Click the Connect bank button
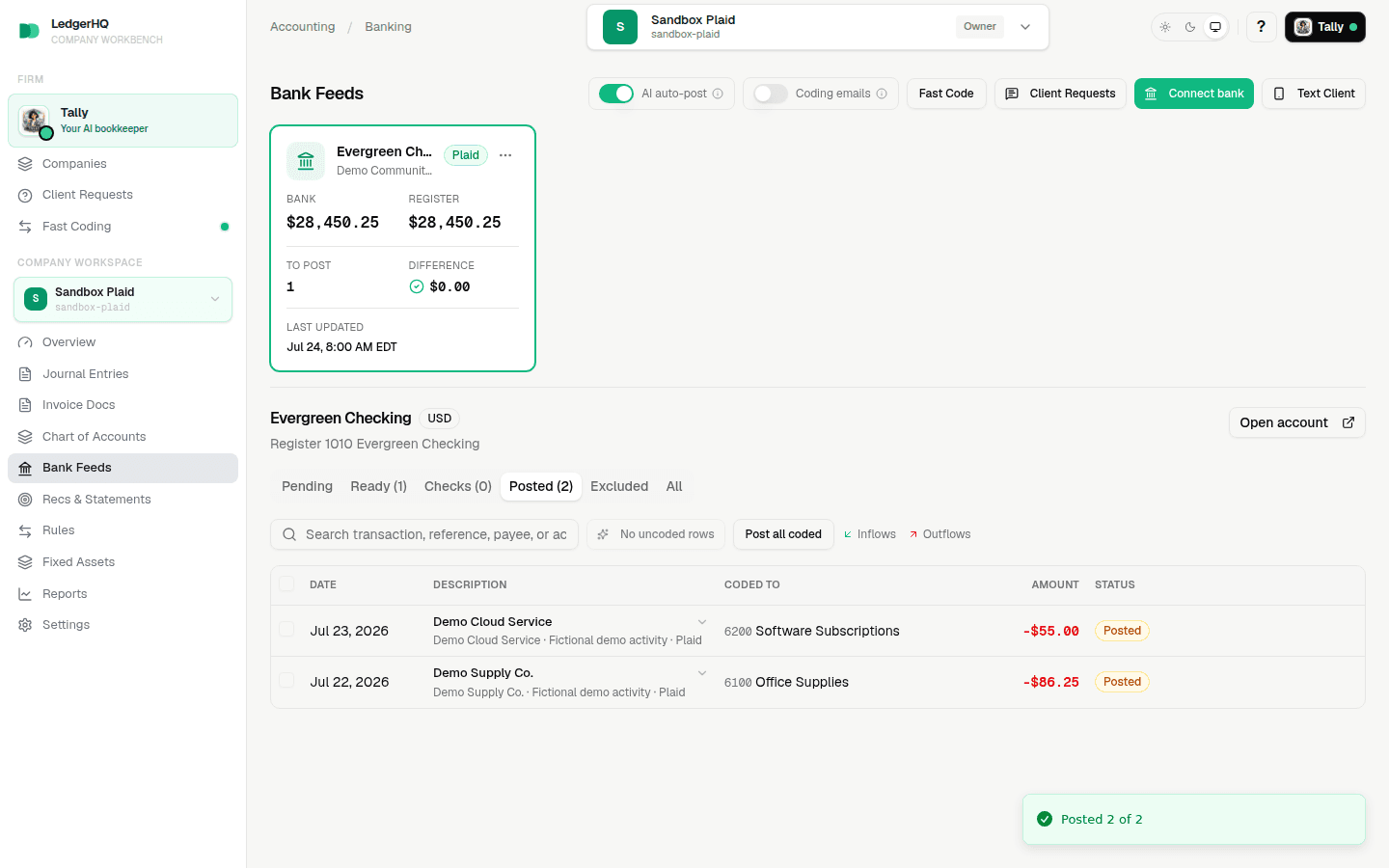This screenshot has height=868, width=1389. [1194, 94]
